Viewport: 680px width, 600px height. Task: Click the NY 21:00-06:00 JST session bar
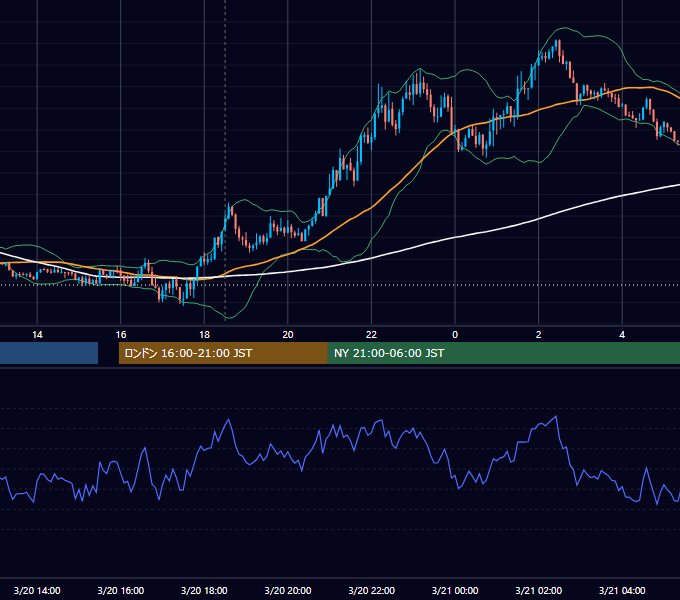click(x=503, y=353)
